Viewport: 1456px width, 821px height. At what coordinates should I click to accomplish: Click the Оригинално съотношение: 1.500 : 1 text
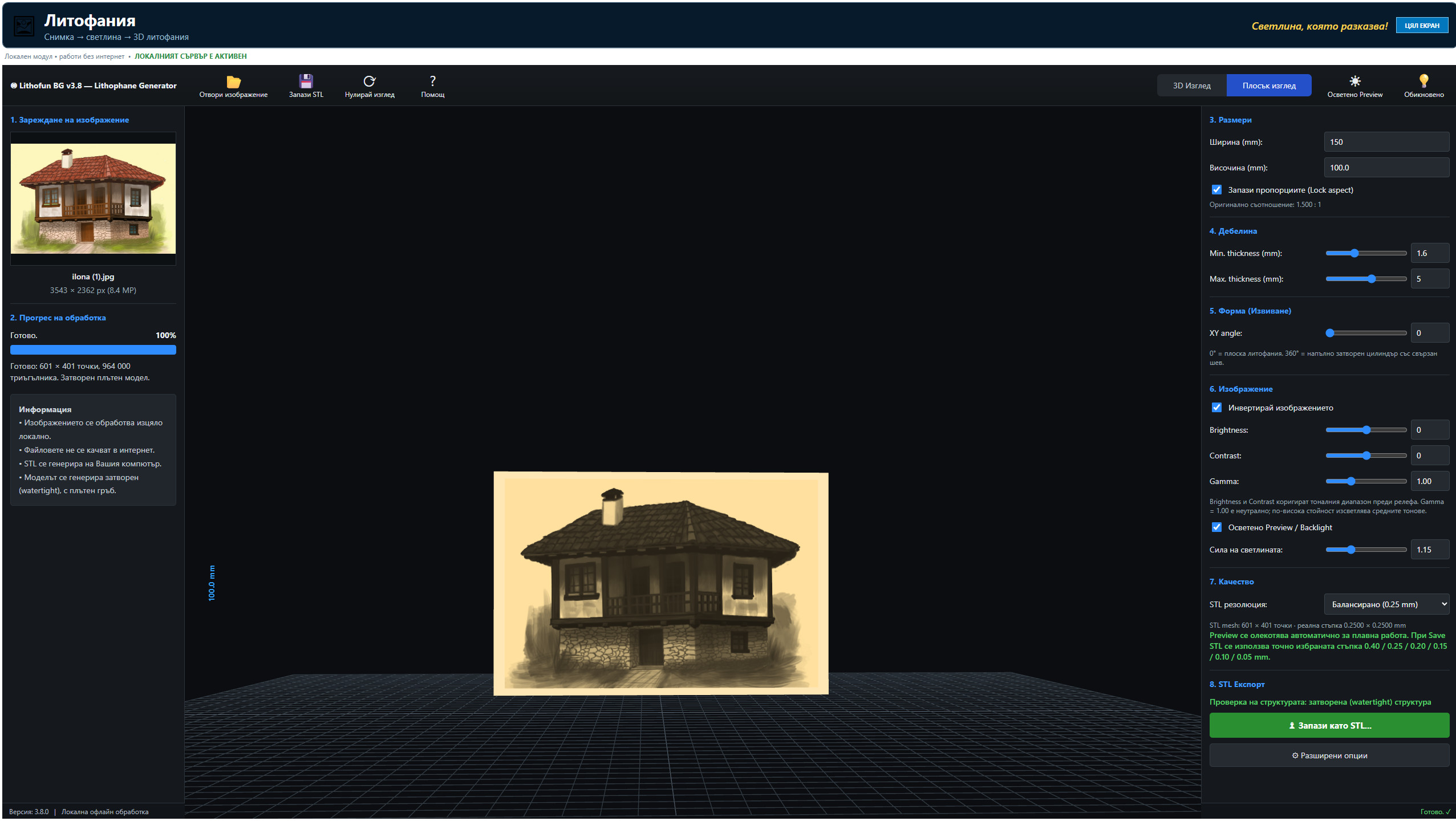[x=1265, y=205]
